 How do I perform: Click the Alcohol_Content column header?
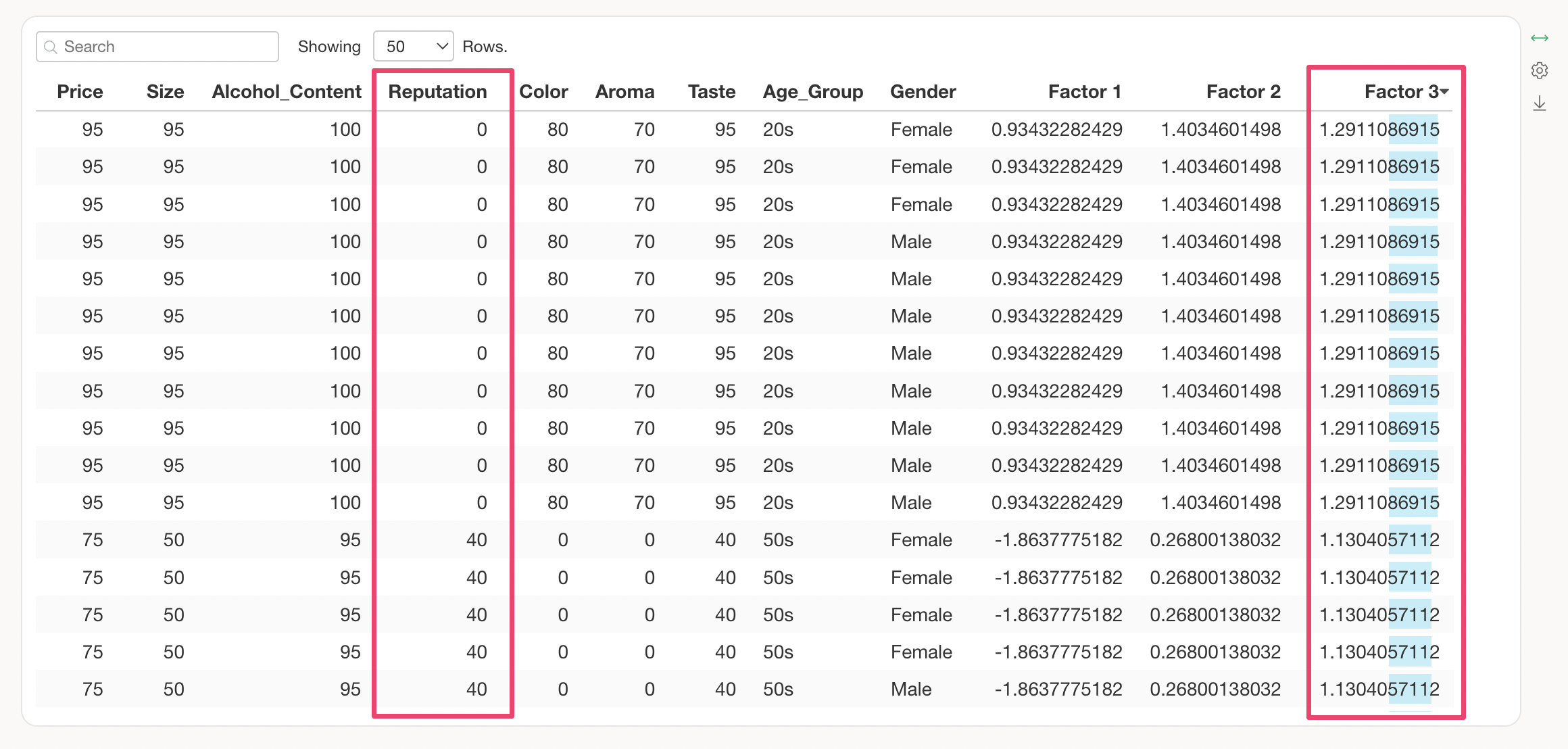[287, 91]
